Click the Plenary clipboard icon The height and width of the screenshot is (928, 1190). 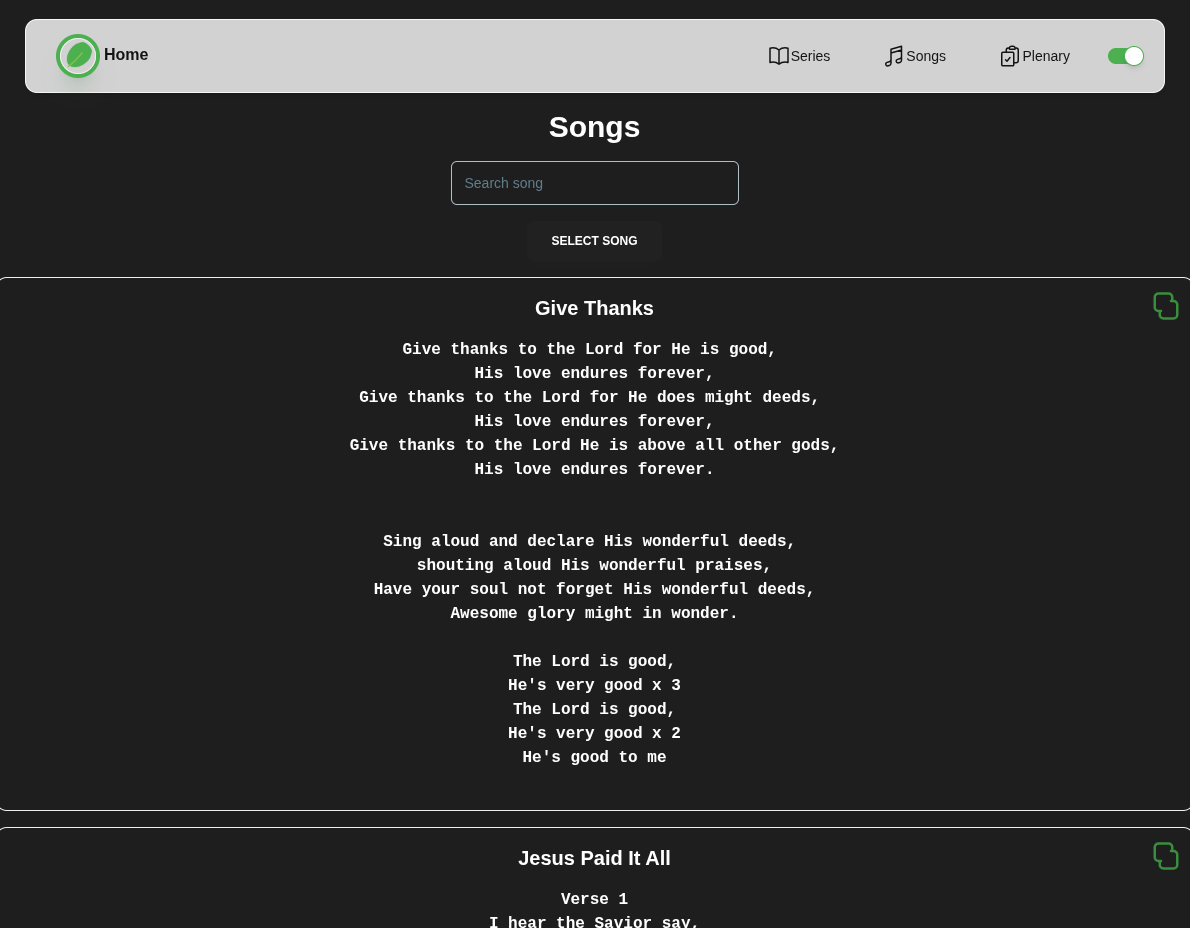point(1009,56)
